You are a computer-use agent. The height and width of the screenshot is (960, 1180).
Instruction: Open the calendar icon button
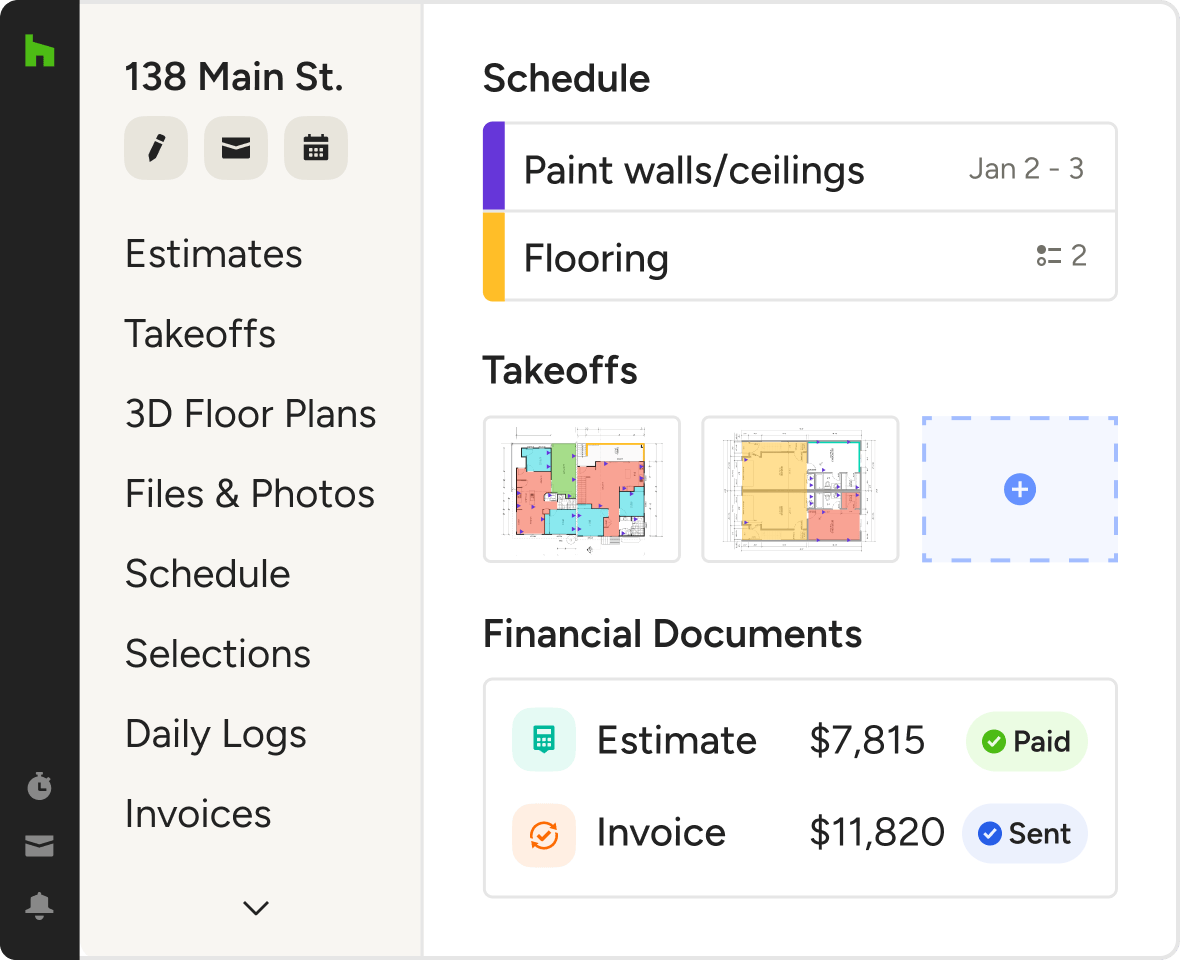[316, 149]
